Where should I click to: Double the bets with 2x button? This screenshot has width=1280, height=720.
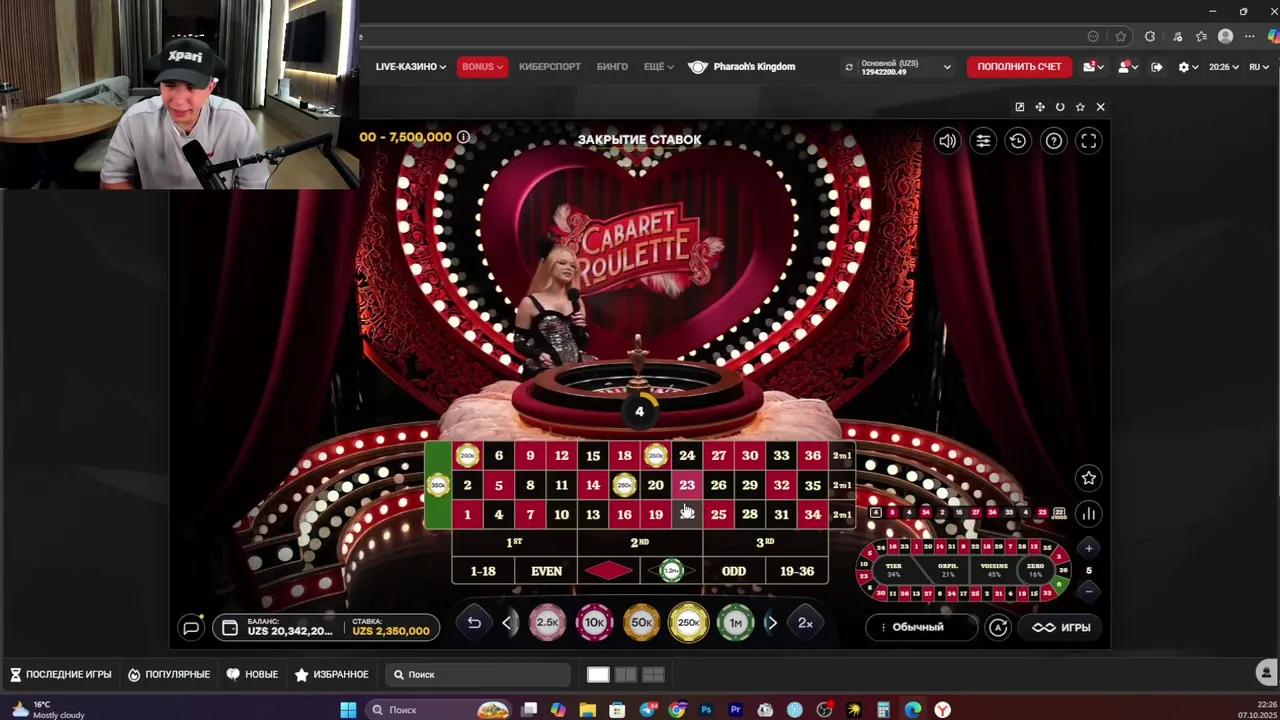click(805, 623)
